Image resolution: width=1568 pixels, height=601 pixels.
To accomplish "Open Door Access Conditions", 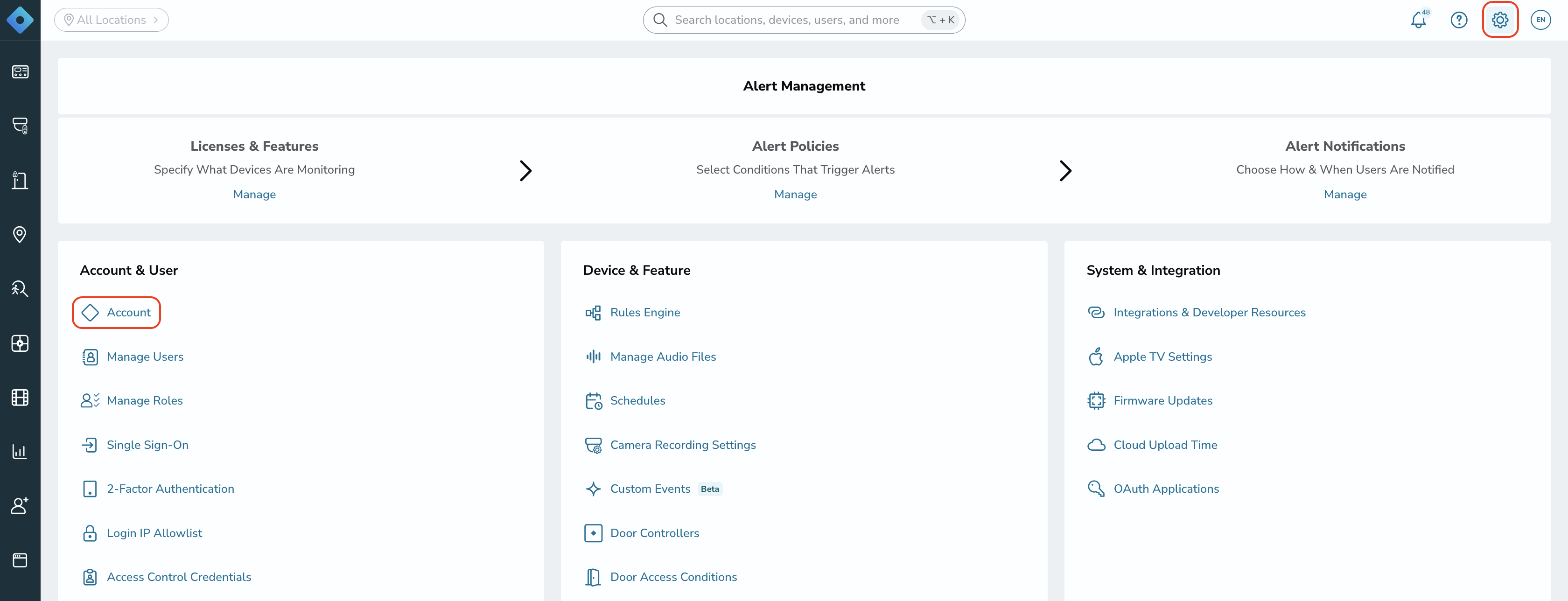I will [660, 577].
